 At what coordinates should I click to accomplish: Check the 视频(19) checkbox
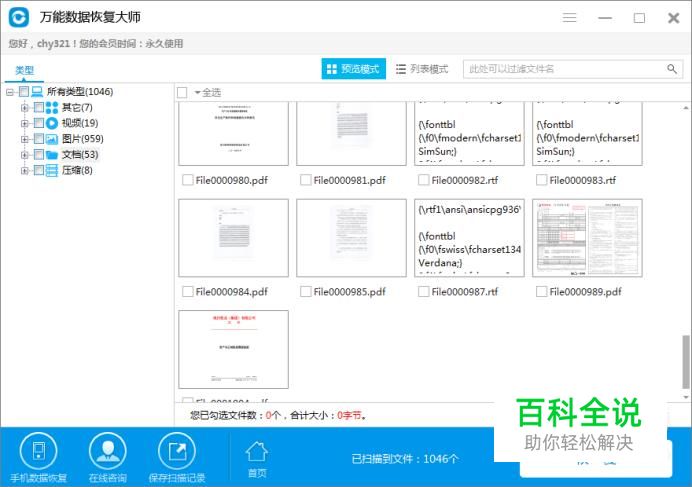pyautogui.click(x=39, y=123)
